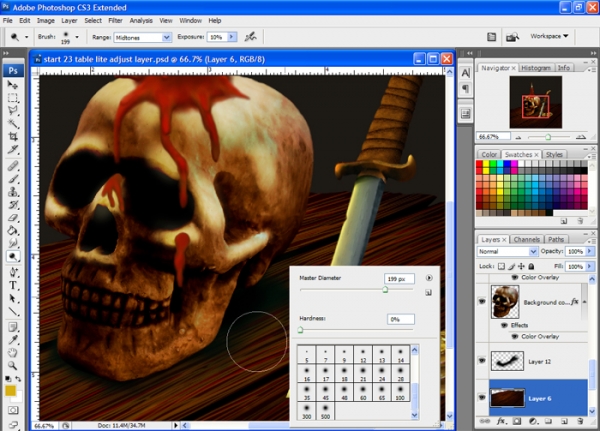Delete layer using trash icon
This screenshot has width=600, height=431.
[x=580, y=421]
